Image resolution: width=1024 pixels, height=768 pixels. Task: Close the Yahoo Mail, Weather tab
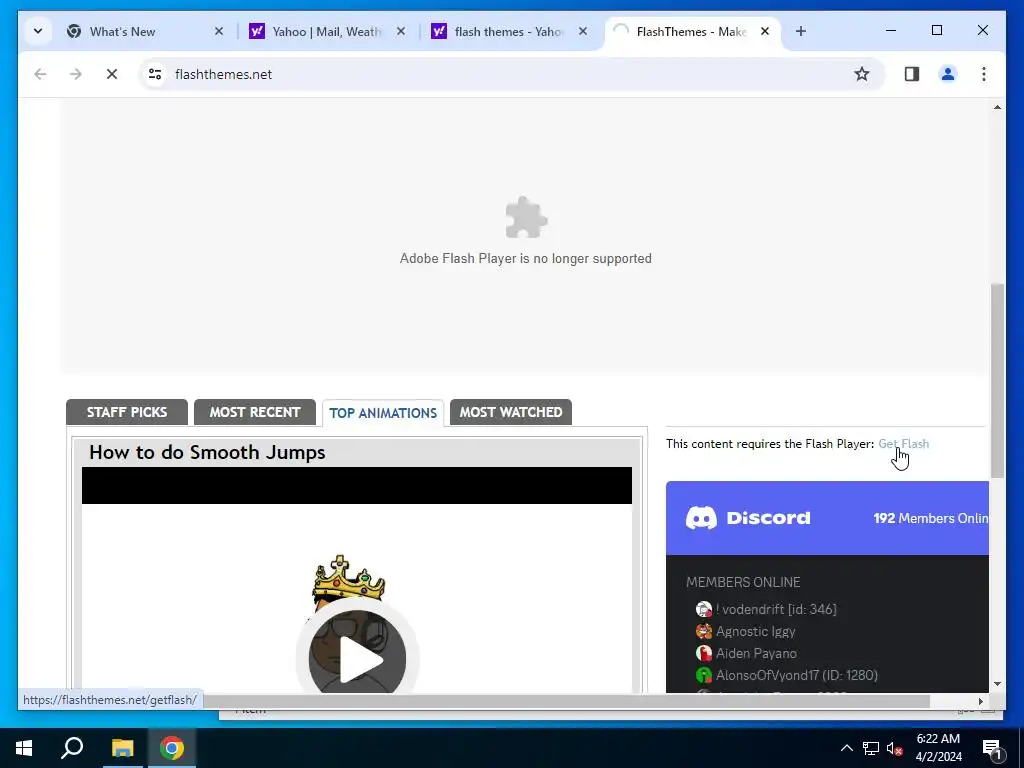tap(401, 31)
